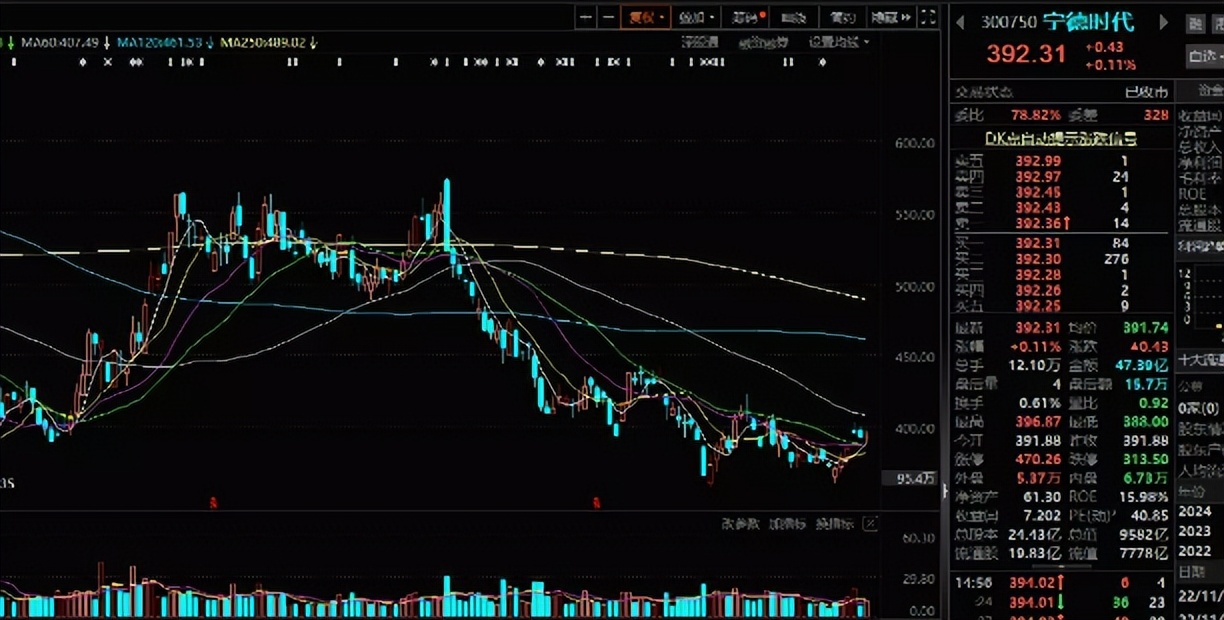This screenshot has width=1224, height=620.
Task: Click the average price 391.74
Action: pyautogui.click(x=1146, y=327)
